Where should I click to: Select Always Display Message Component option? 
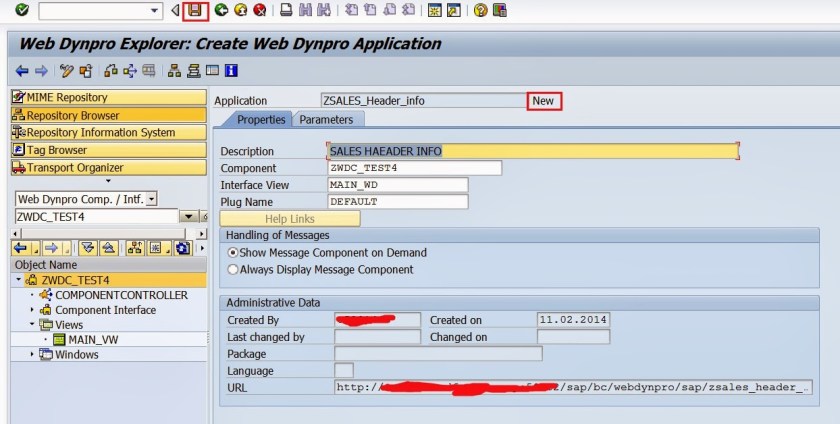pyautogui.click(x=233, y=269)
